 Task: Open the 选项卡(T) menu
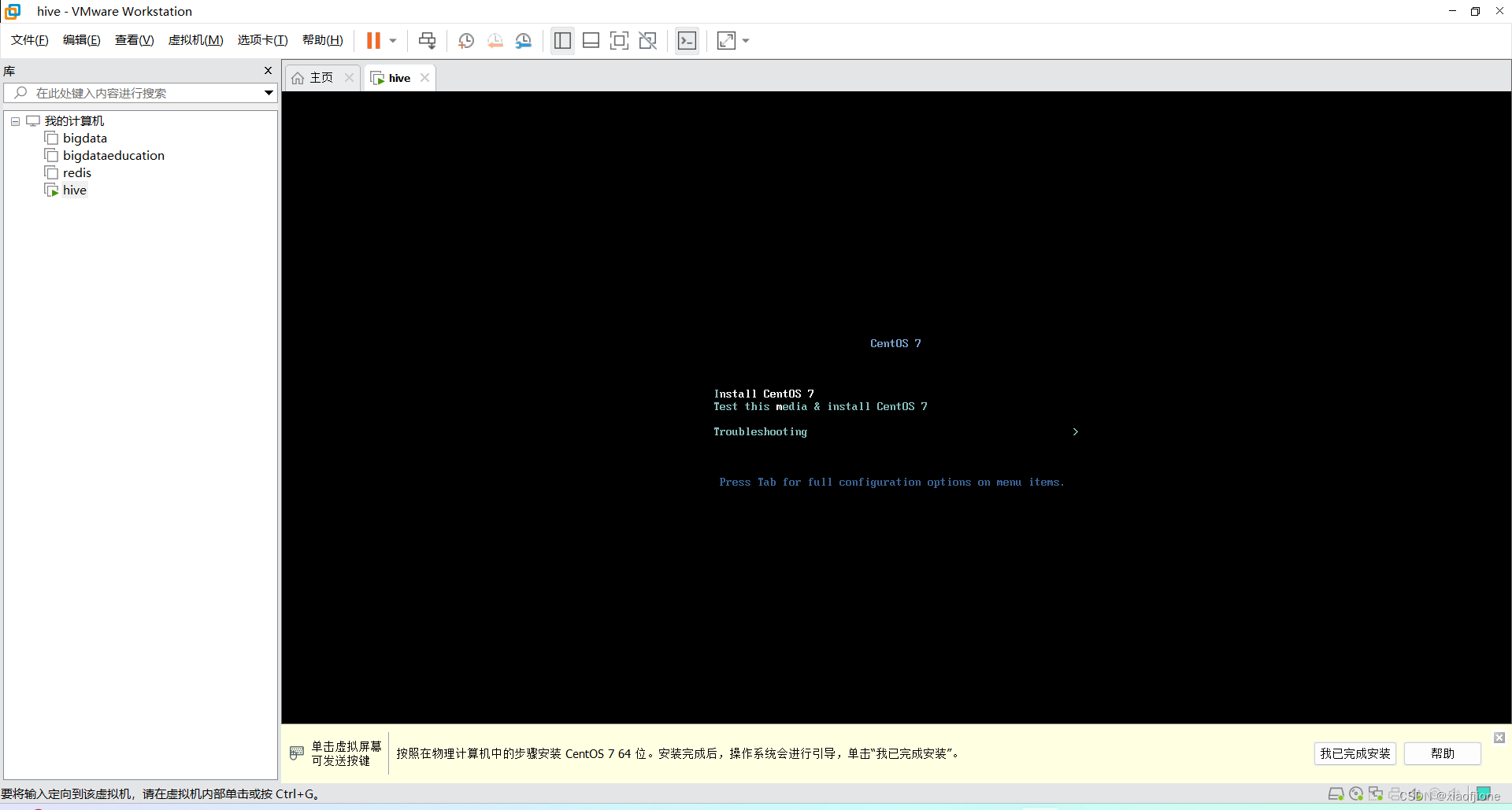(x=263, y=40)
